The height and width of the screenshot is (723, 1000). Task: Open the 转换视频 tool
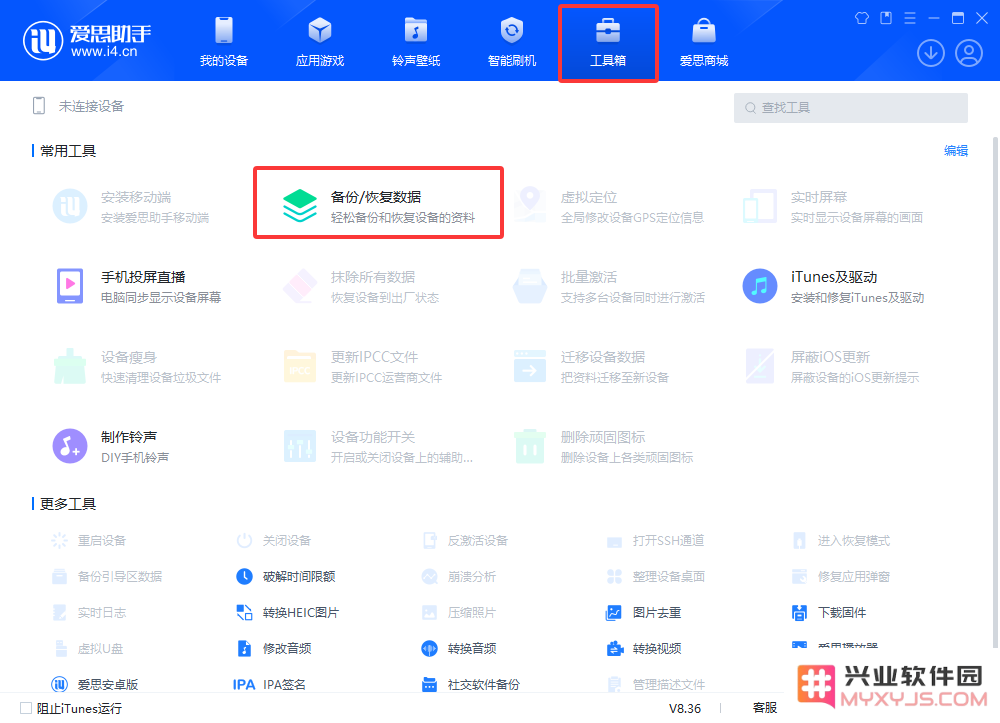[643, 648]
